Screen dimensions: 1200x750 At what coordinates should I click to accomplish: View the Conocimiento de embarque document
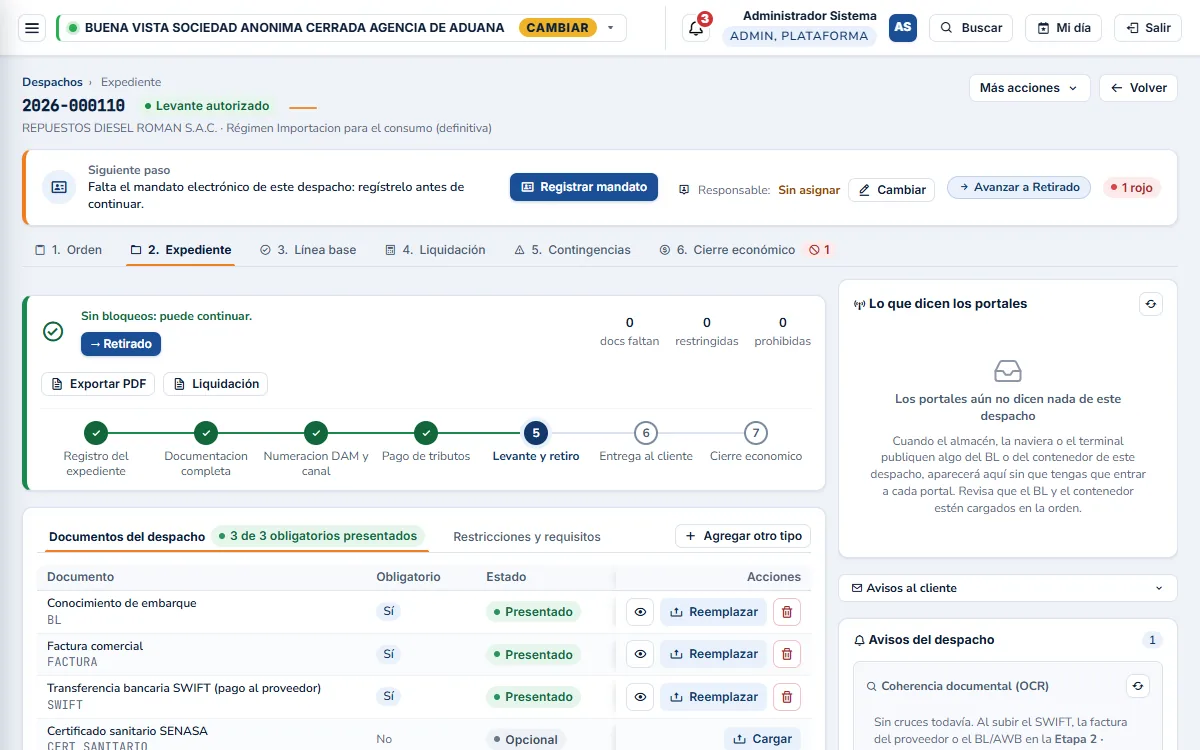640,612
